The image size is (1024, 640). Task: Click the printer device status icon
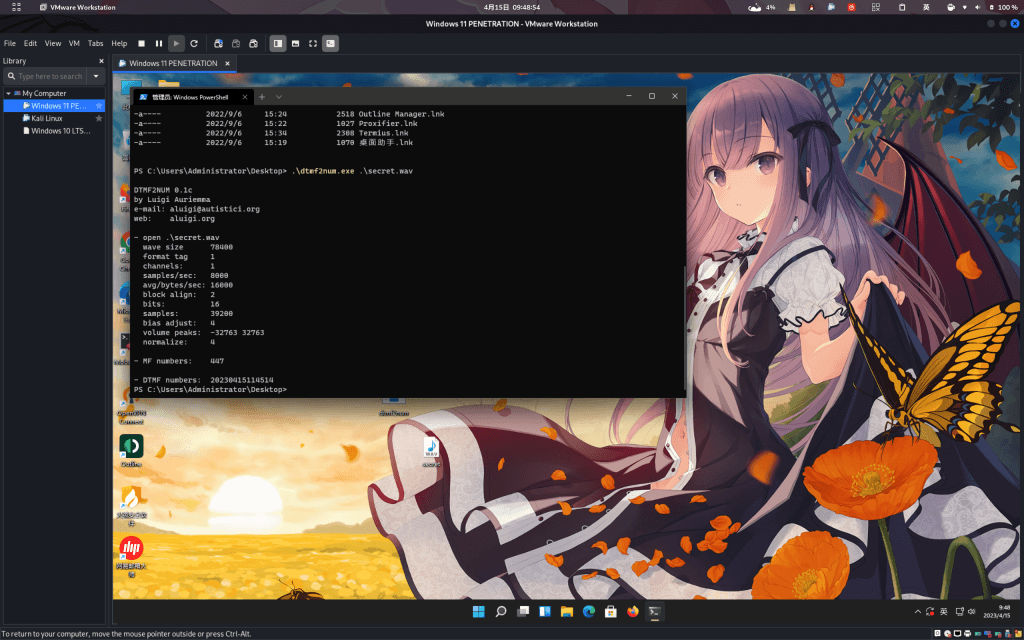(x=967, y=633)
